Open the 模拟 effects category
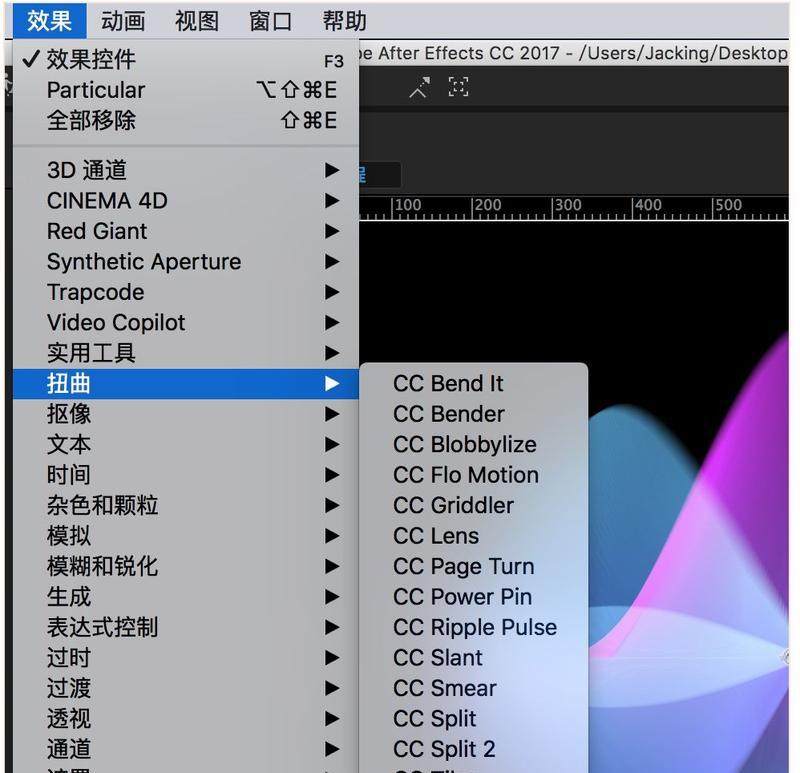The height and width of the screenshot is (773, 800). (186, 536)
